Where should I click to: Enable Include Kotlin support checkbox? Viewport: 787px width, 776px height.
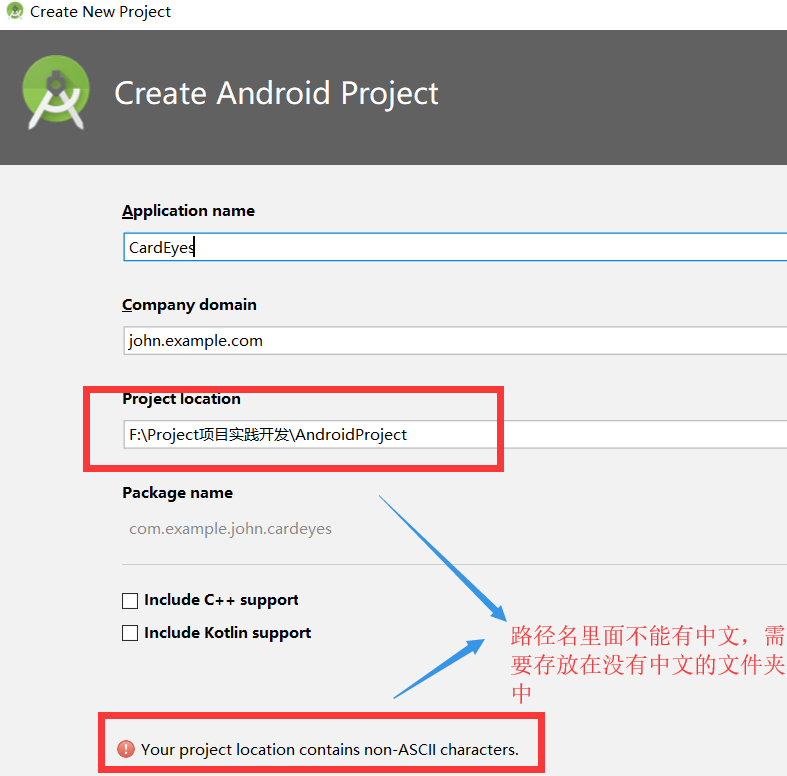(x=130, y=633)
